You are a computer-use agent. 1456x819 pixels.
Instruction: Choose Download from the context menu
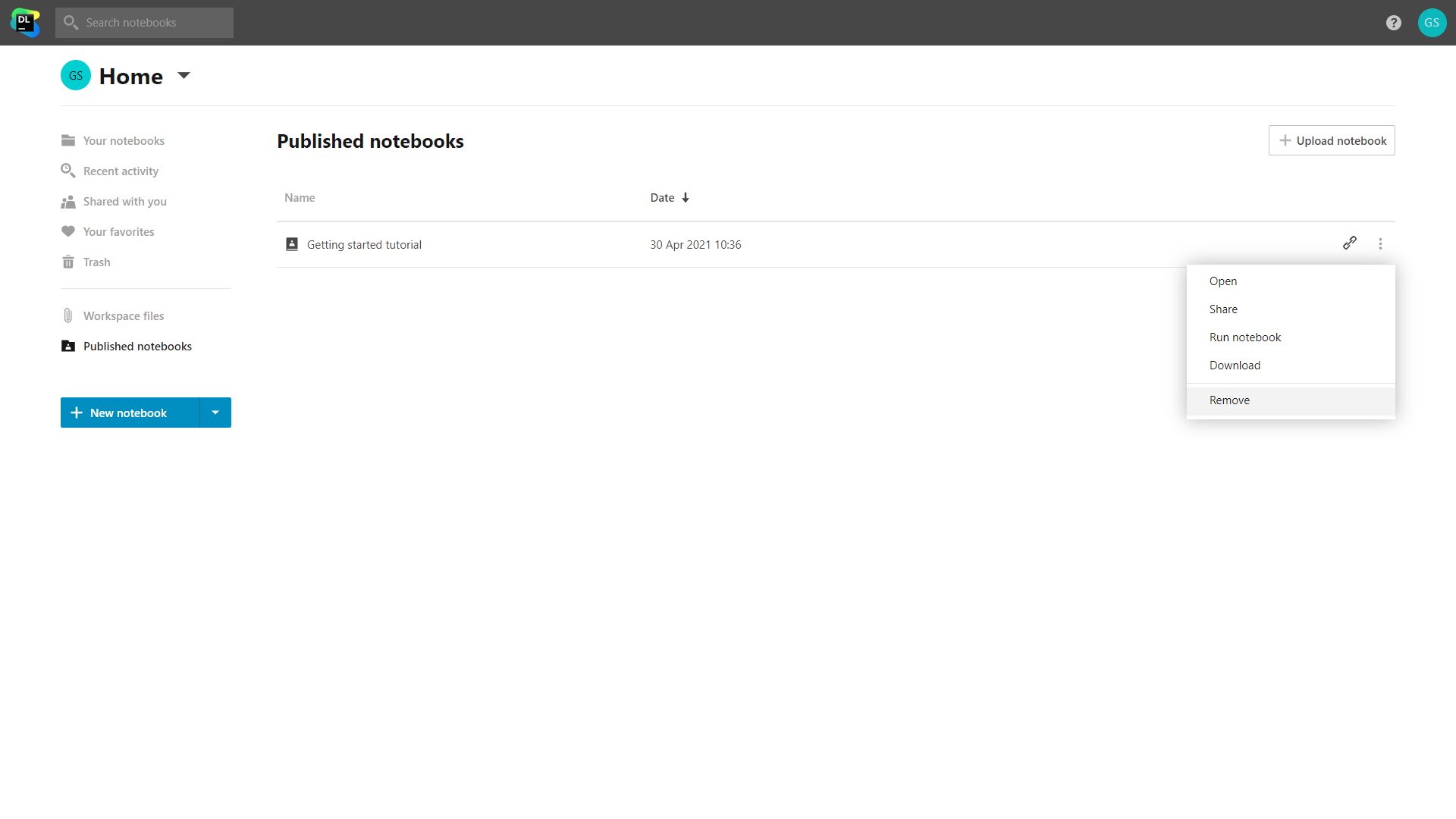[x=1291, y=366]
